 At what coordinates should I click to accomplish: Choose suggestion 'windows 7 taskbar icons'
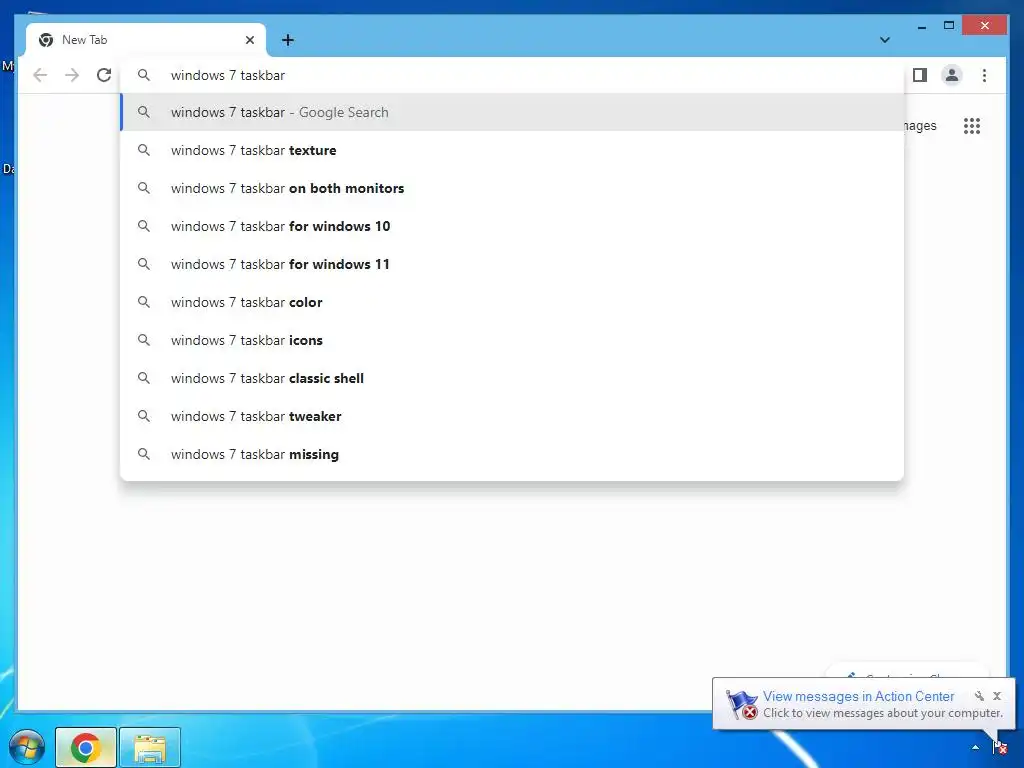pos(512,340)
